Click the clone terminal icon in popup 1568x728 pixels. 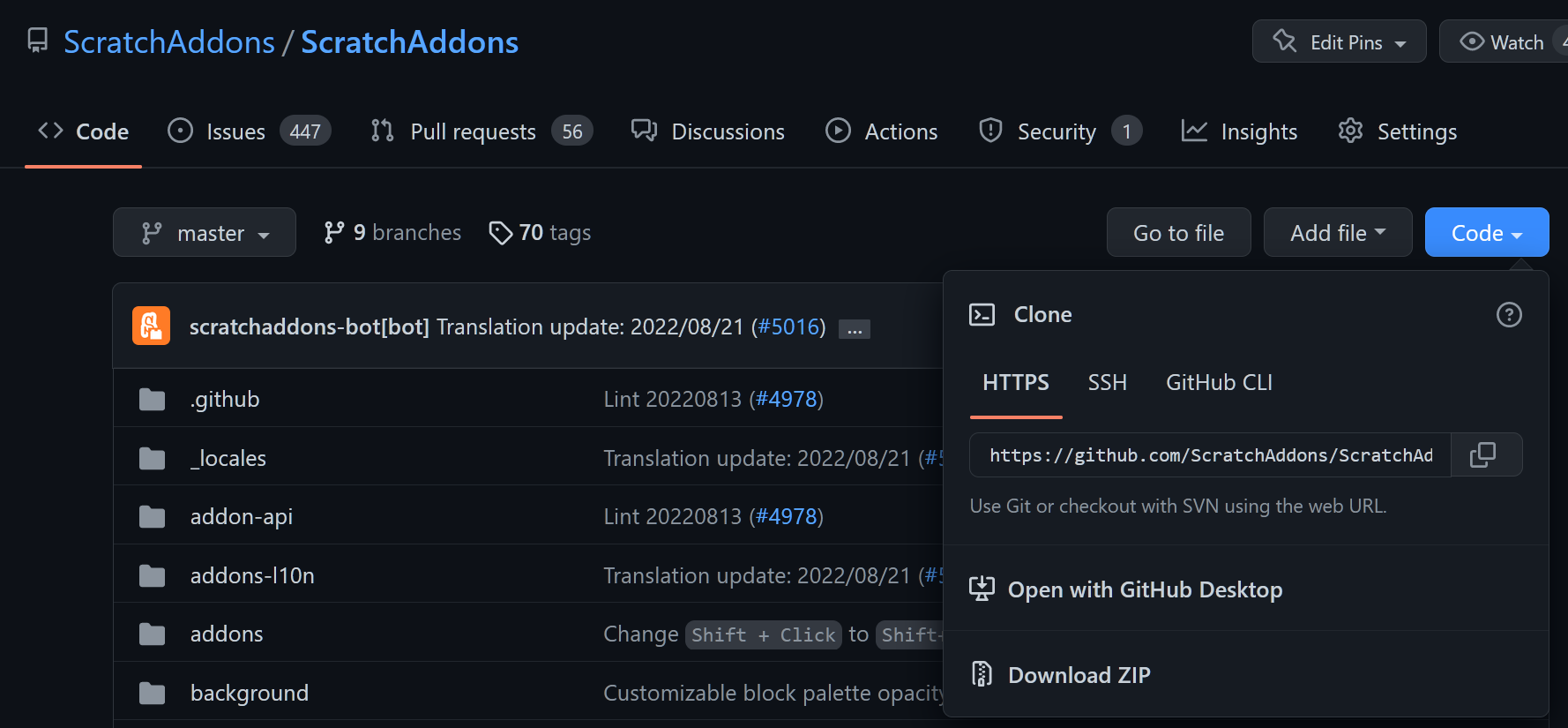click(982, 314)
